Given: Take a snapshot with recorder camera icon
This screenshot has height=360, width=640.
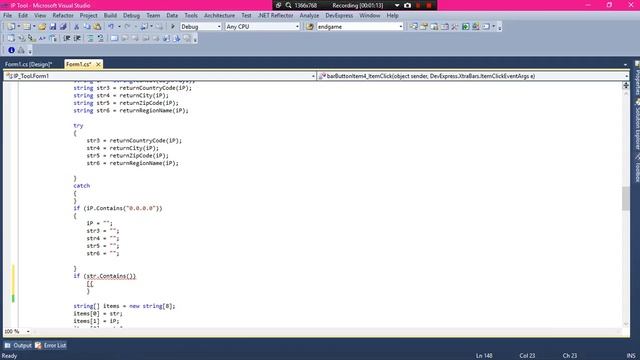Looking at the screenshot, I should click(407, 5).
